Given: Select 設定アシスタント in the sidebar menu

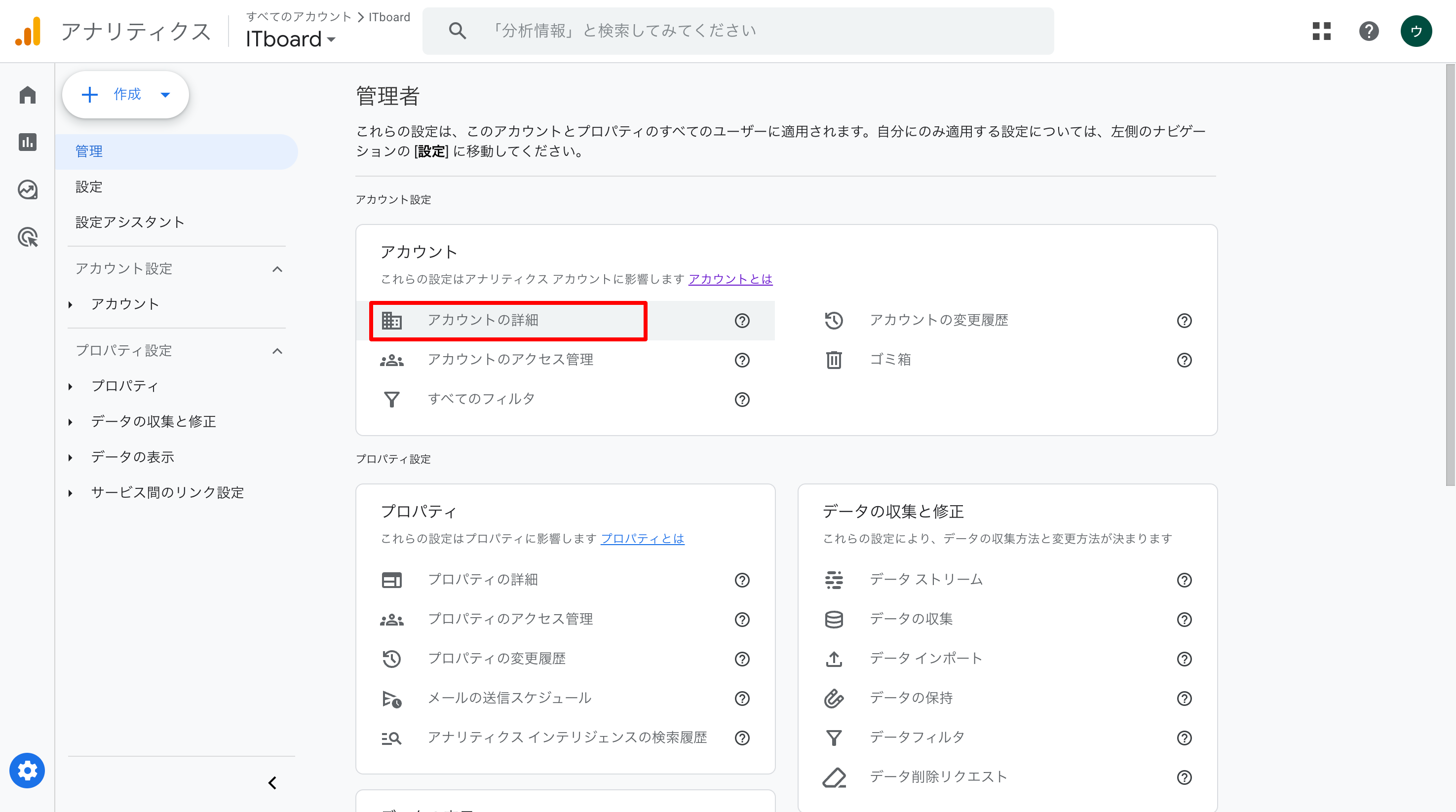Looking at the screenshot, I should click(130, 222).
